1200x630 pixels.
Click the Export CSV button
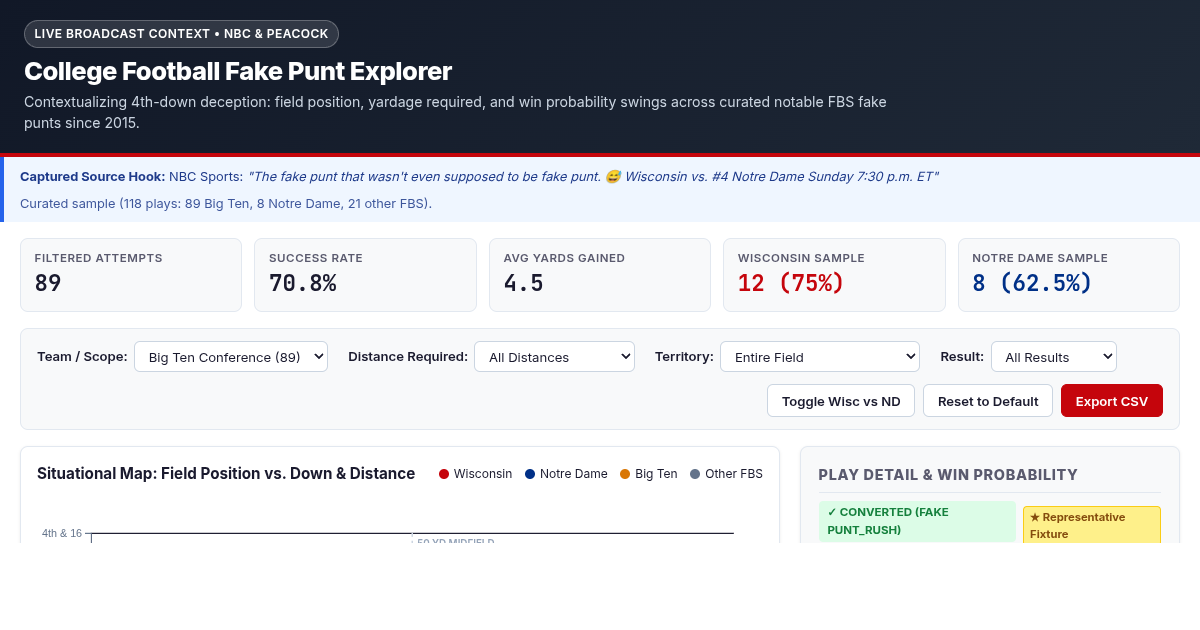(1112, 401)
